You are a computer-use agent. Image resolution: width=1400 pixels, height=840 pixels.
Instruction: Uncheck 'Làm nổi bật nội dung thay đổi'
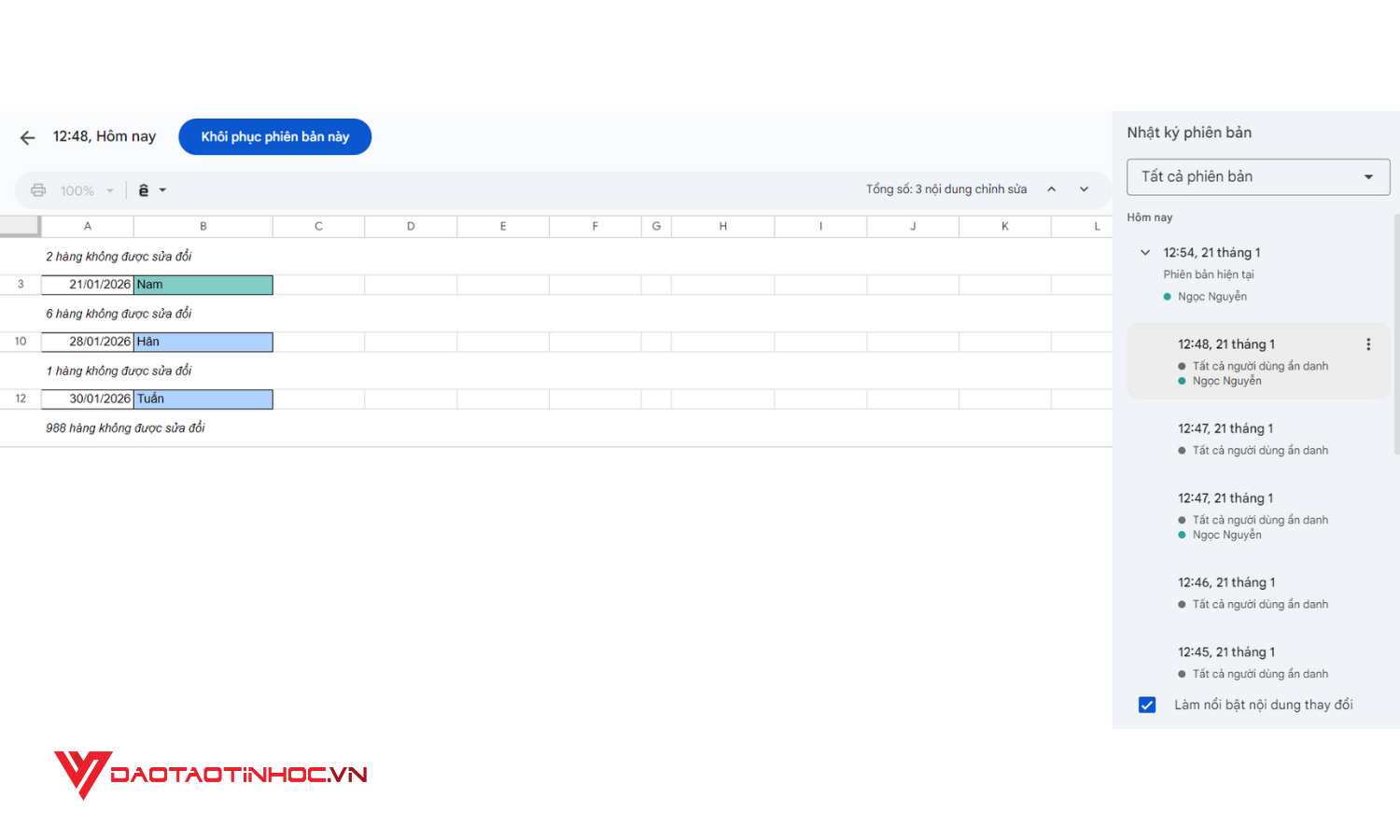click(1146, 705)
